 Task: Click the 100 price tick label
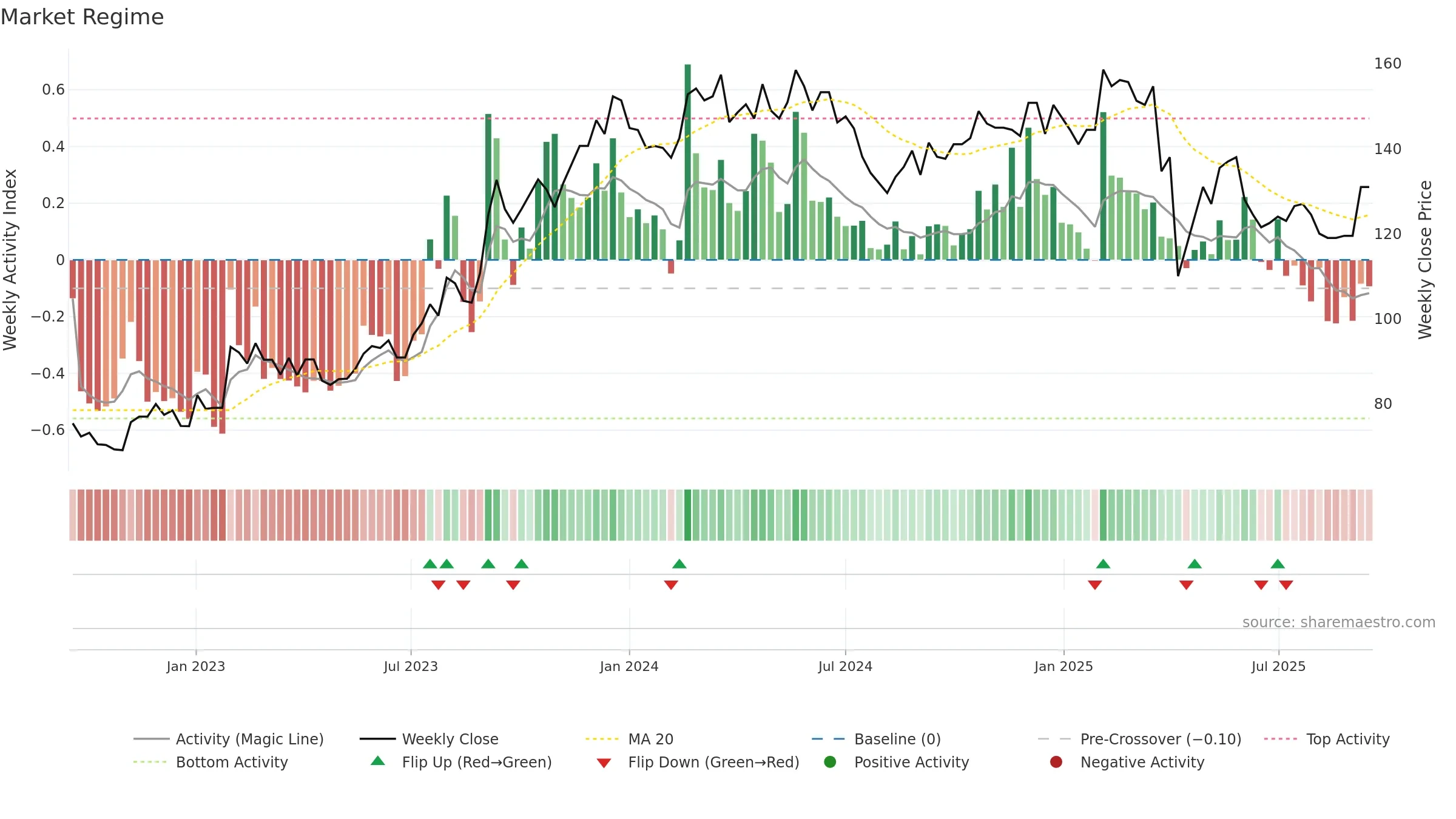(1388, 318)
